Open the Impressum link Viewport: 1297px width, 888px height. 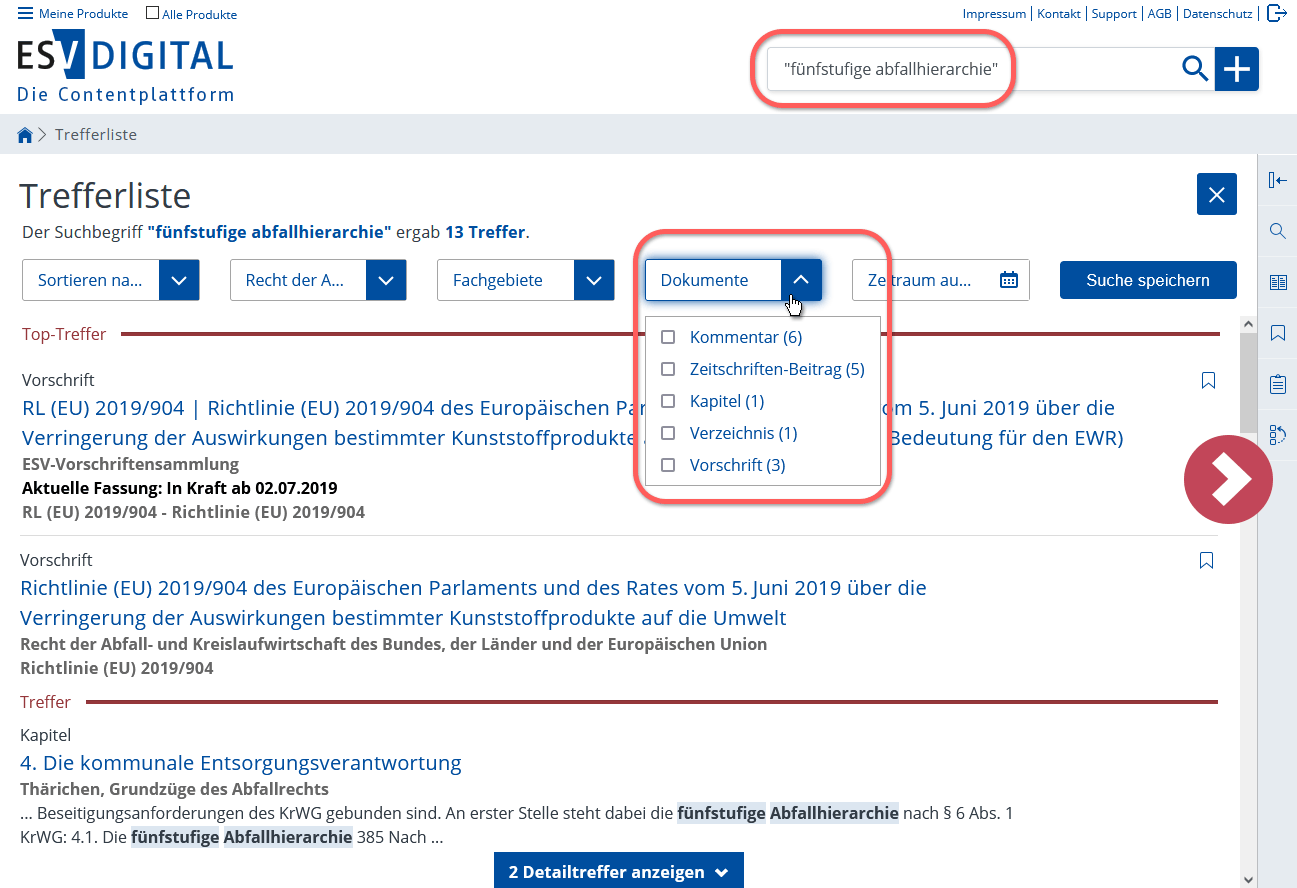pos(994,13)
